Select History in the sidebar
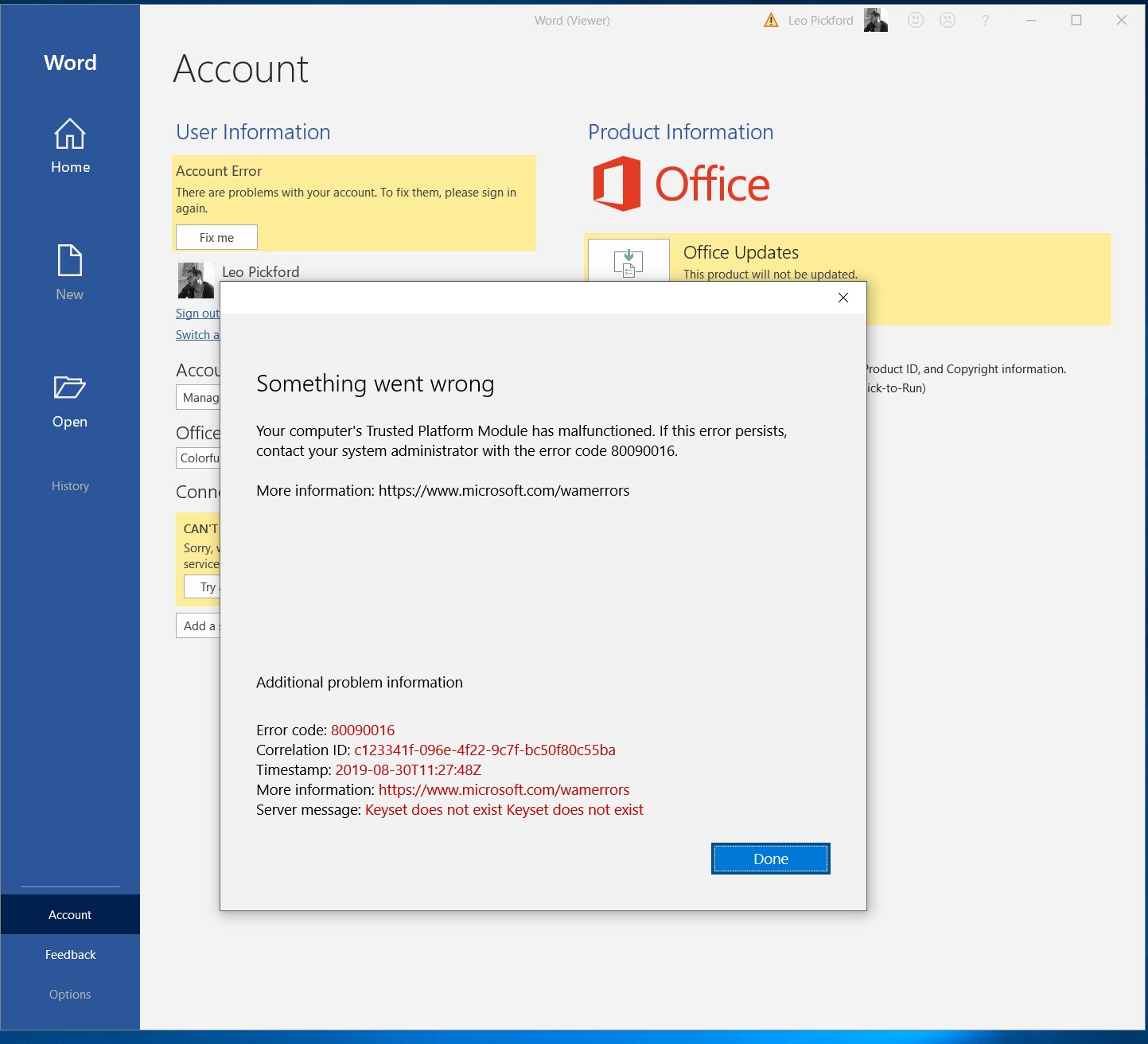This screenshot has height=1044, width=1148. point(70,486)
